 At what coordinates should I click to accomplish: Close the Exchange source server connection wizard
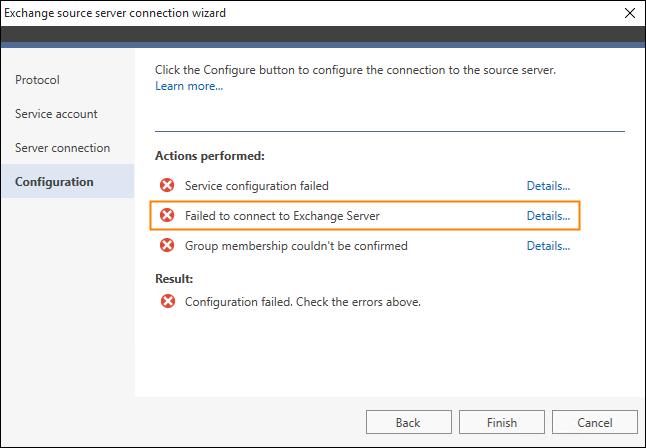click(630, 13)
